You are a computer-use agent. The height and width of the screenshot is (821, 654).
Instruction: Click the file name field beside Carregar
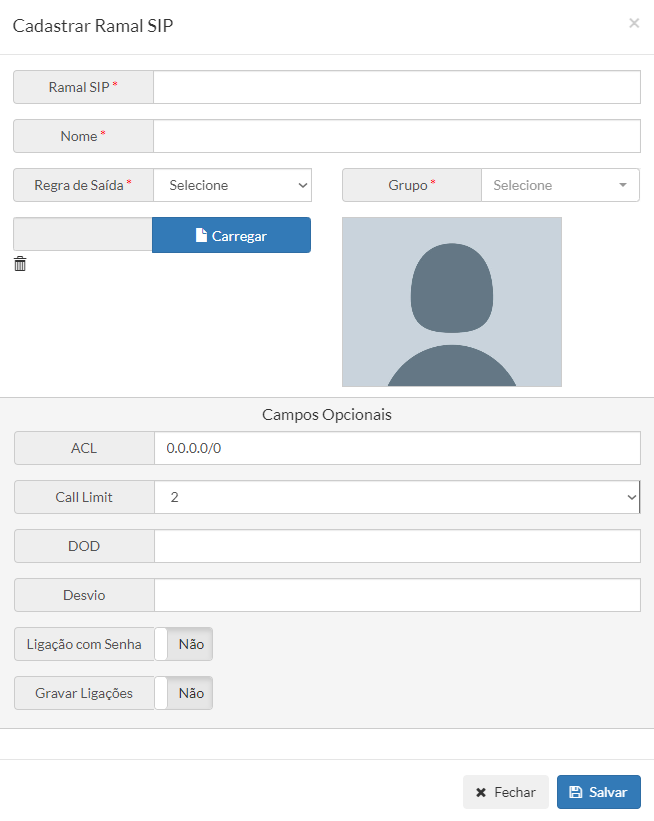click(x=83, y=234)
